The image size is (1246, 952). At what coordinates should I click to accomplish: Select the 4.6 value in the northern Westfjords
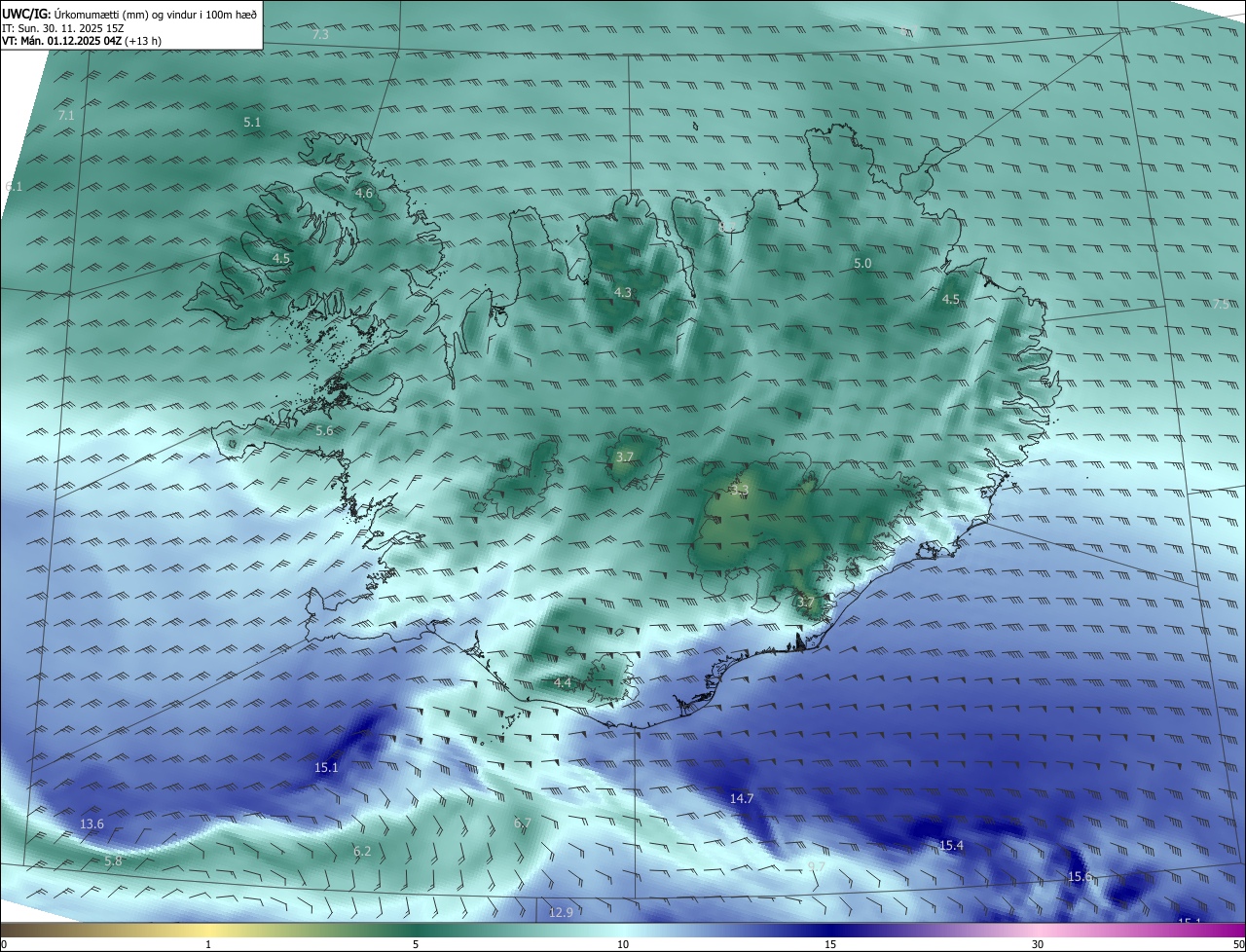coord(364,194)
